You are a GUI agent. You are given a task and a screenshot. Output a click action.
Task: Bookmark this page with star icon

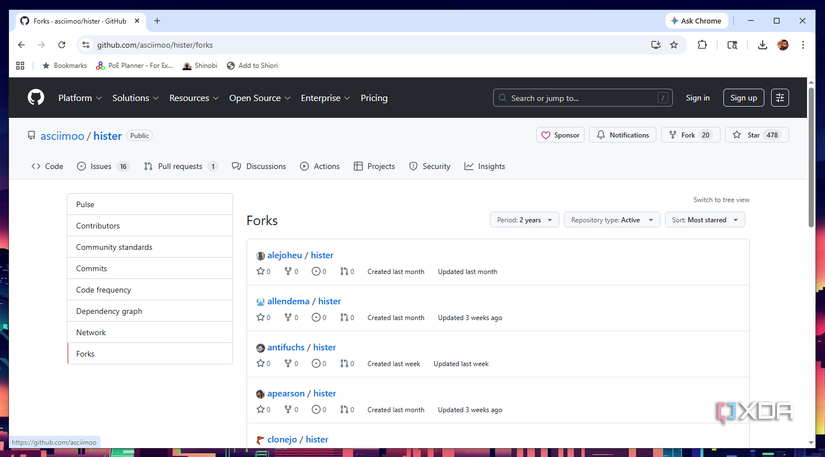(674, 45)
